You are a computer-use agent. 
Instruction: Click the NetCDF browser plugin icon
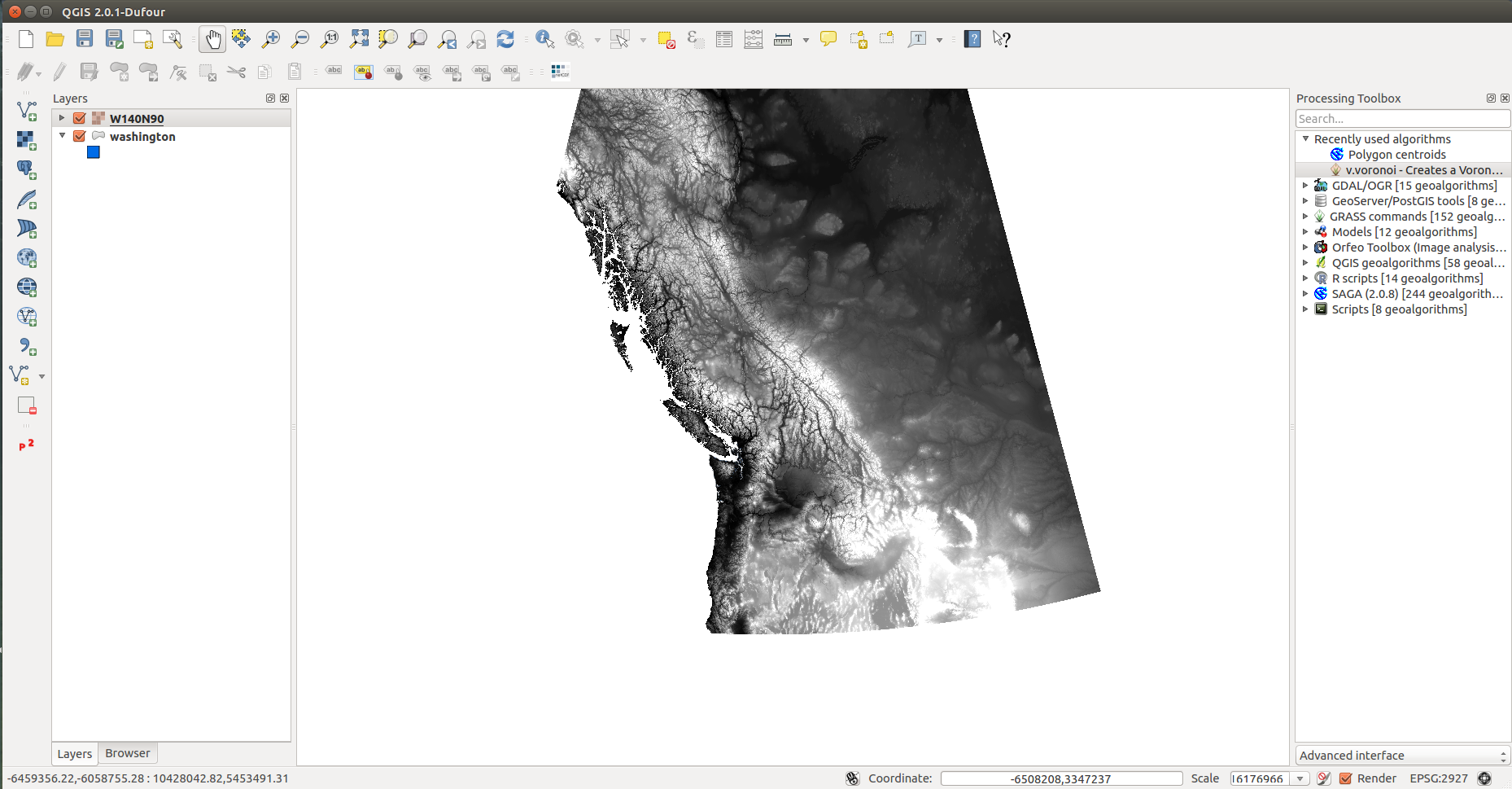(560, 72)
